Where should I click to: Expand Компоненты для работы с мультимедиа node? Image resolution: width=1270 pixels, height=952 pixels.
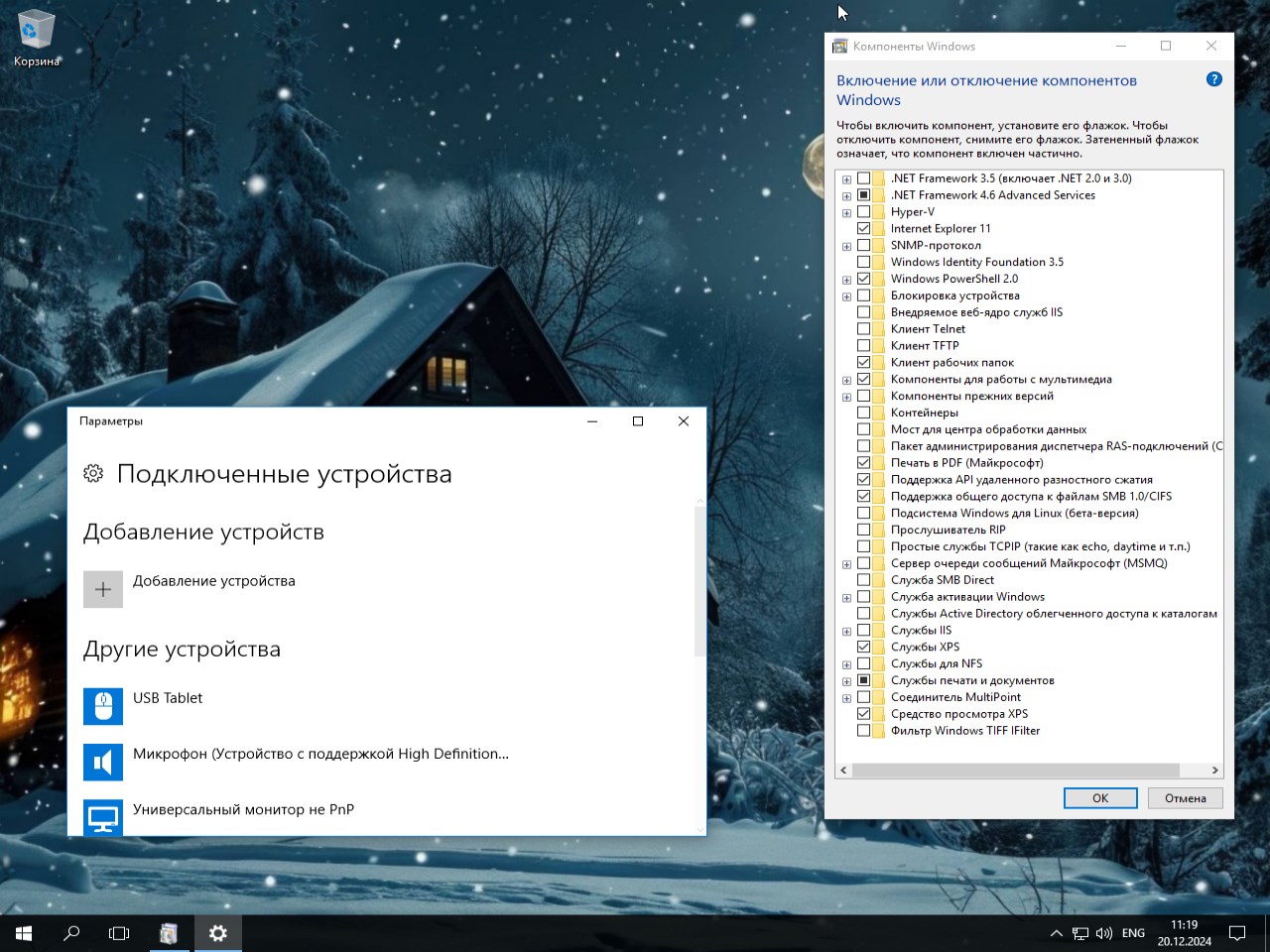(x=846, y=380)
